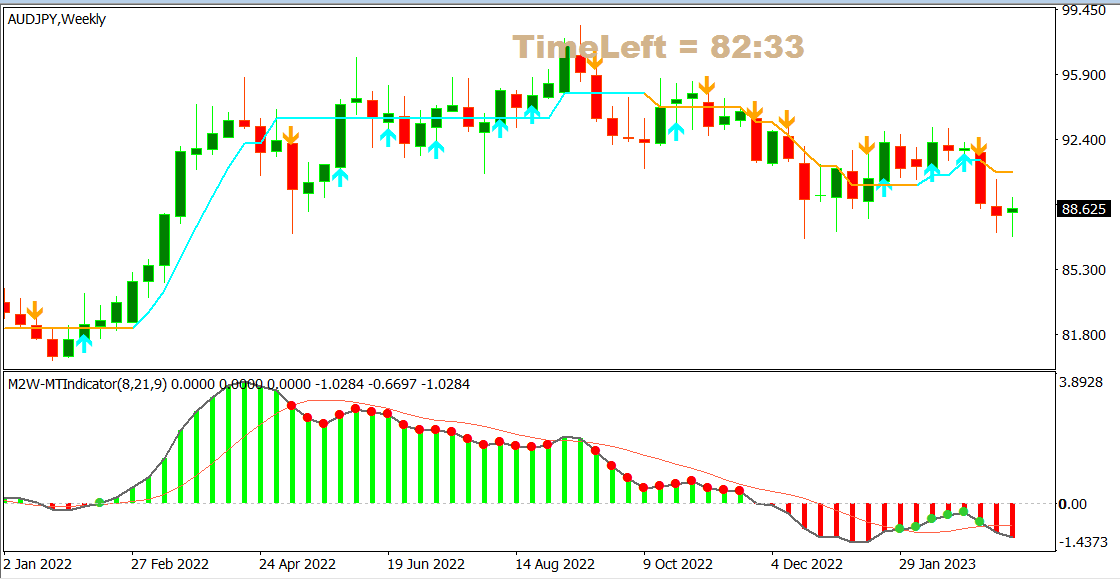Image resolution: width=1120 pixels, height=580 pixels.
Task: Click the 88.625 current price tag
Action: click(1085, 210)
